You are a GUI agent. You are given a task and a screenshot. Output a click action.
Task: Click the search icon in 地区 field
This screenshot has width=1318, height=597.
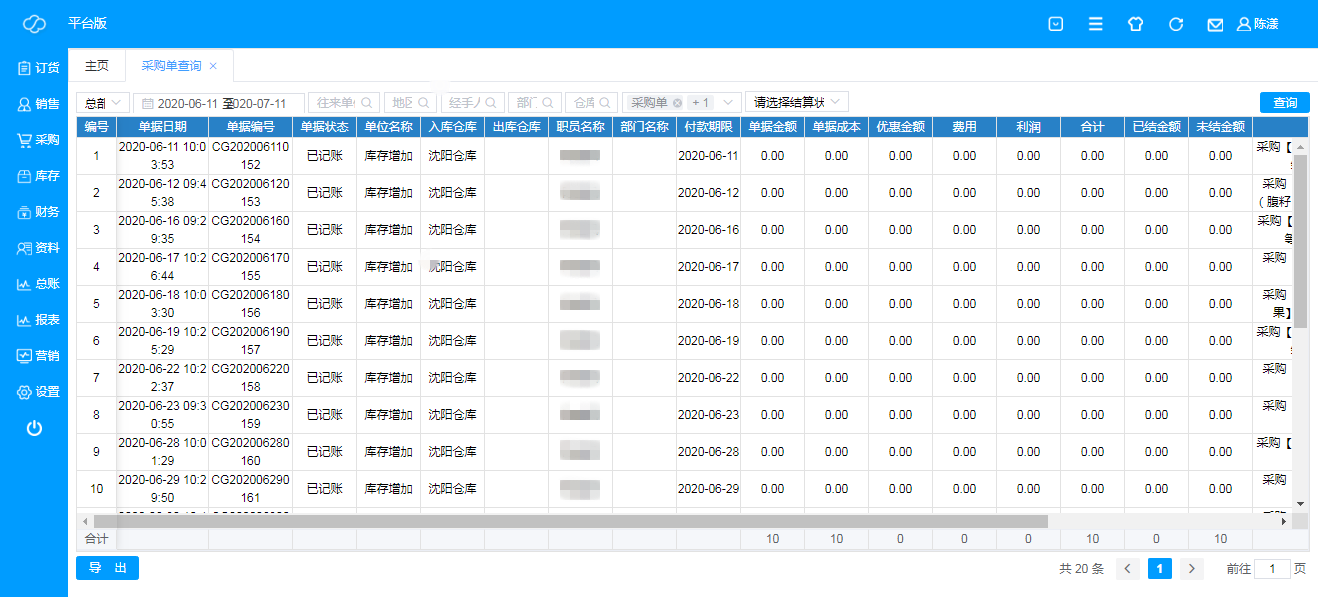[424, 103]
